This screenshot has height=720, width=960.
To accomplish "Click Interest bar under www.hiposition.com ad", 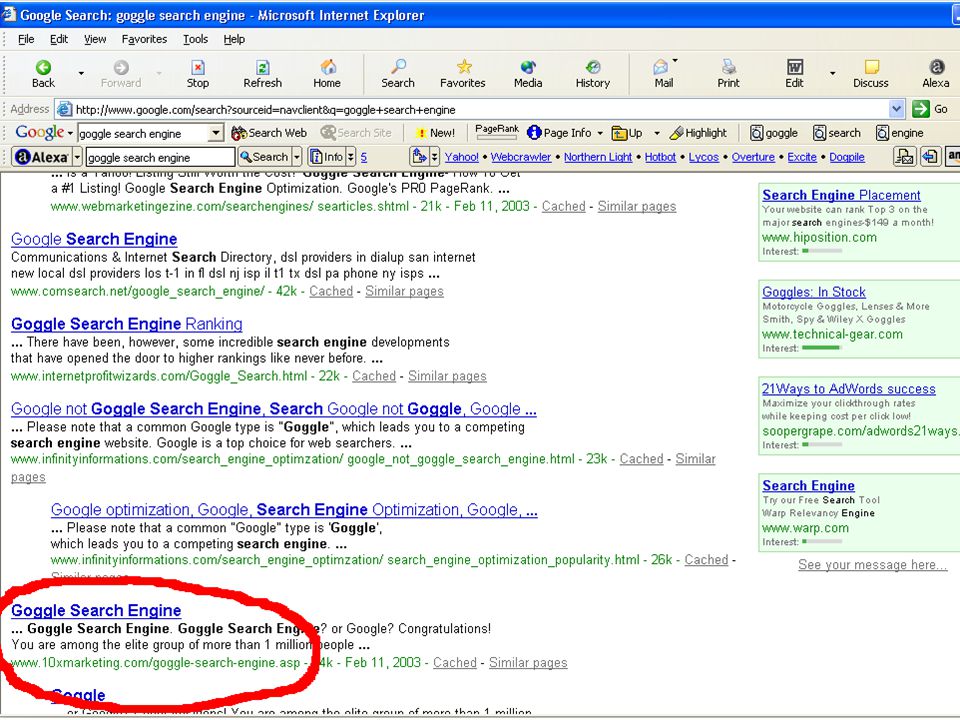I will click(822, 251).
